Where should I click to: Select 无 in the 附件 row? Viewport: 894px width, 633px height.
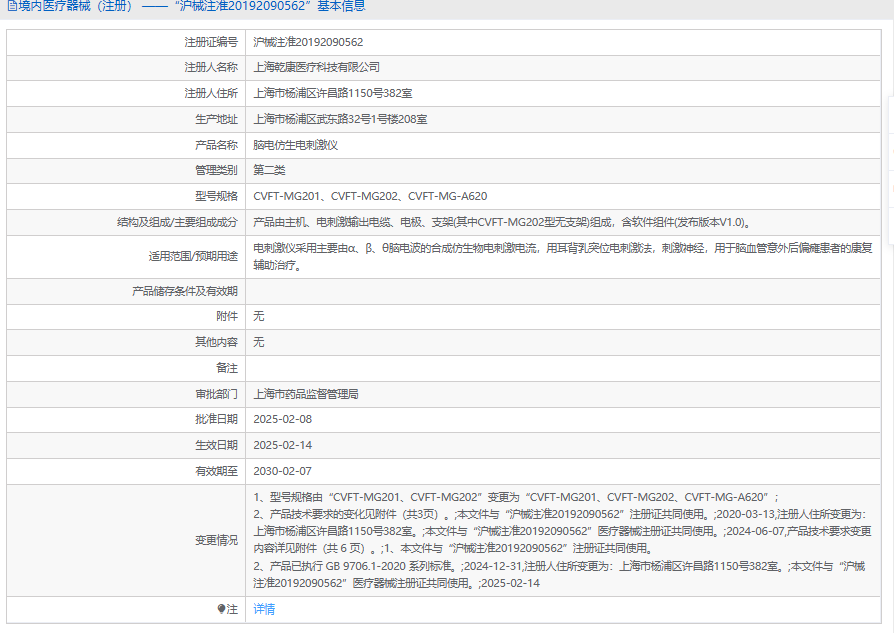(259, 316)
